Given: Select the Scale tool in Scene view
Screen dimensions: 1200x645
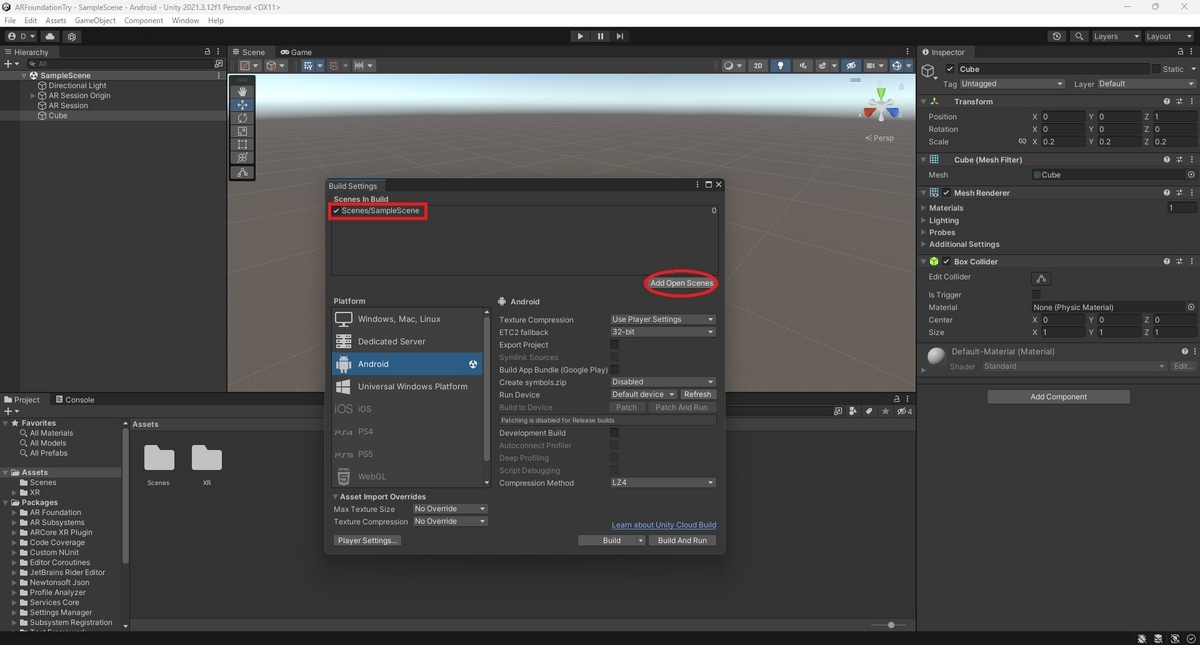Looking at the screenshot, I should click(x=242, y=131).
